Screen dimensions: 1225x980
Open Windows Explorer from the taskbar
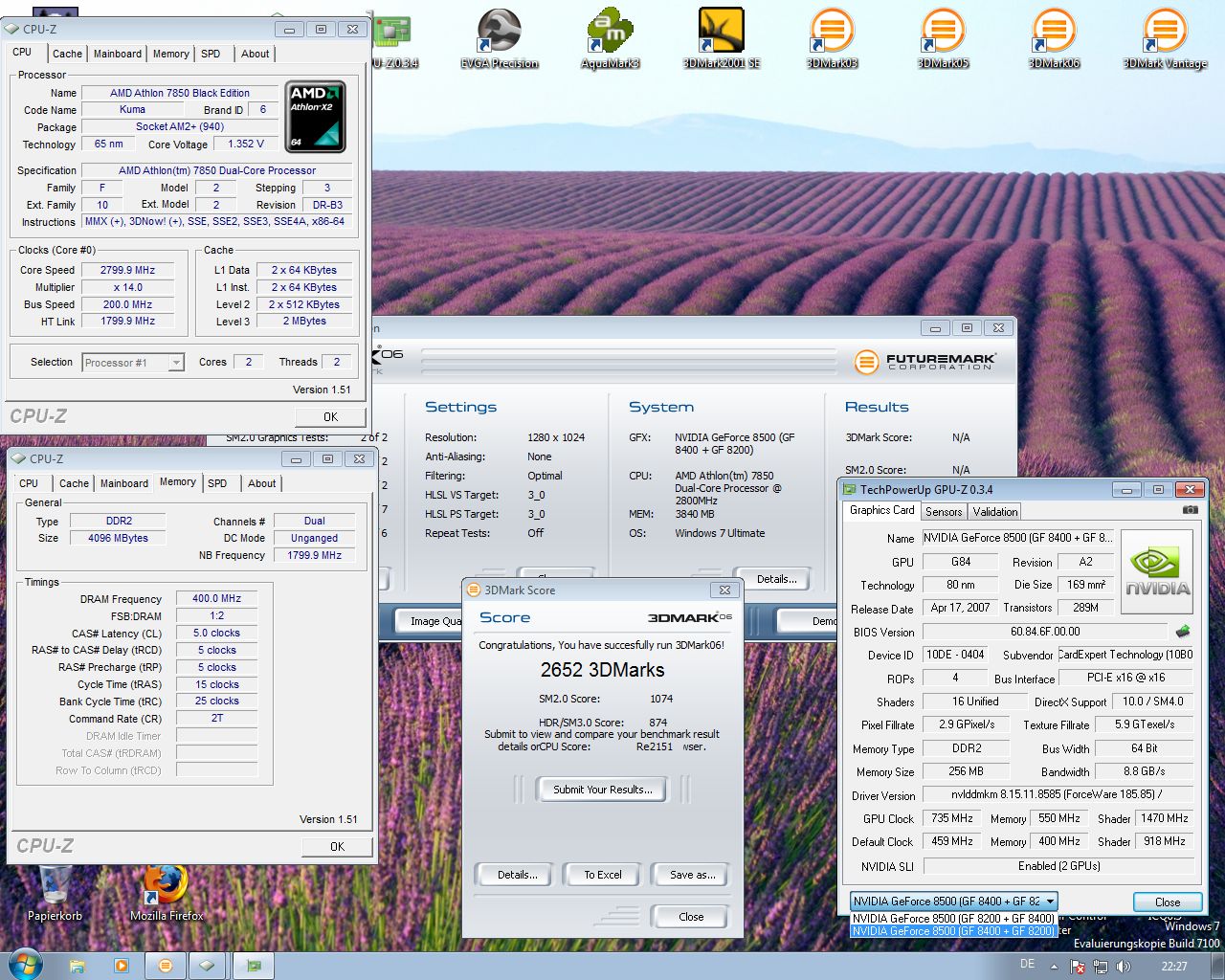(x=78, y=966)
